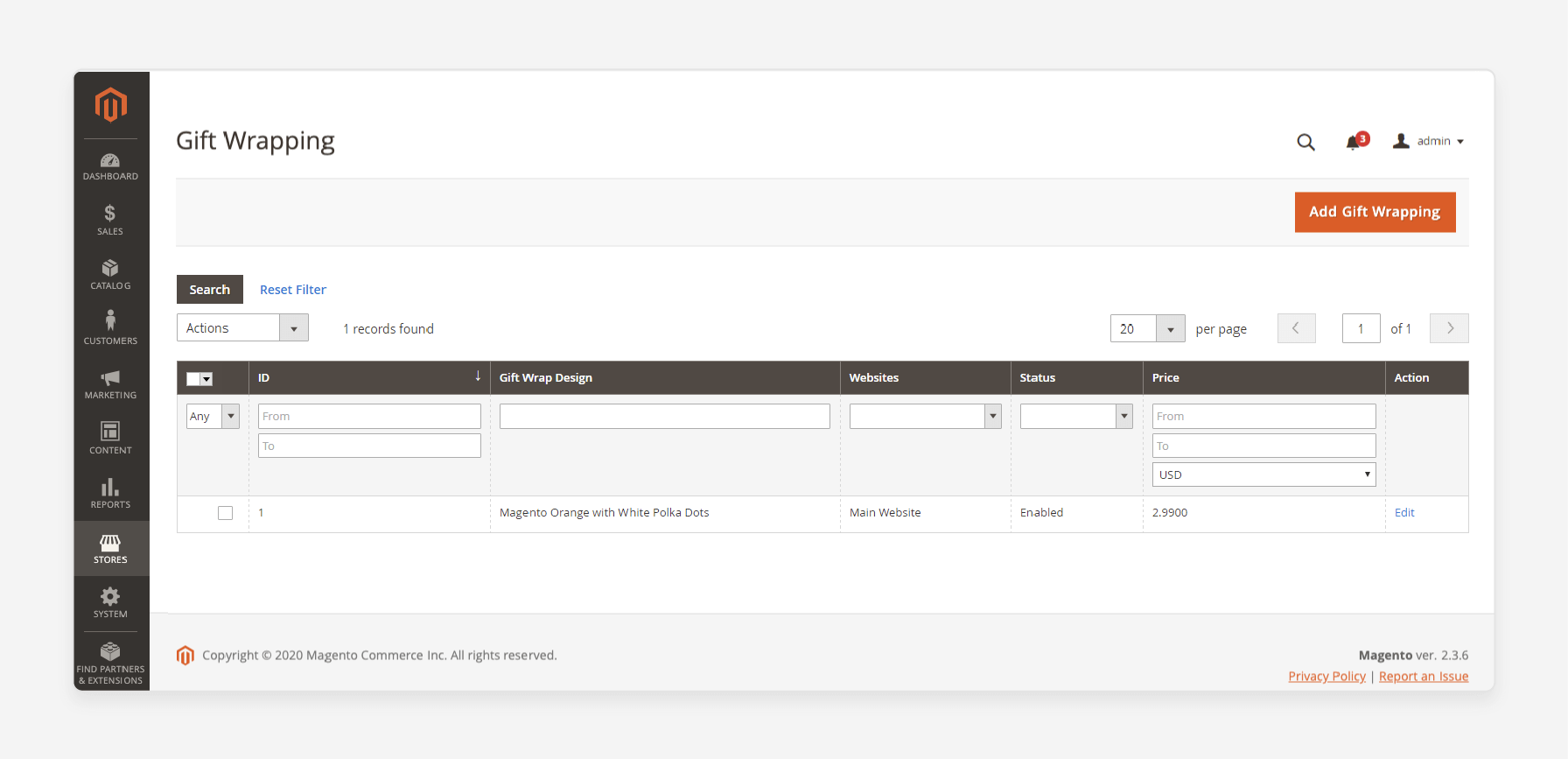The width and height of the screenshot is (1568, 759).
Task: Open the Report an Issue link
Action: (x=1424, y=676)
